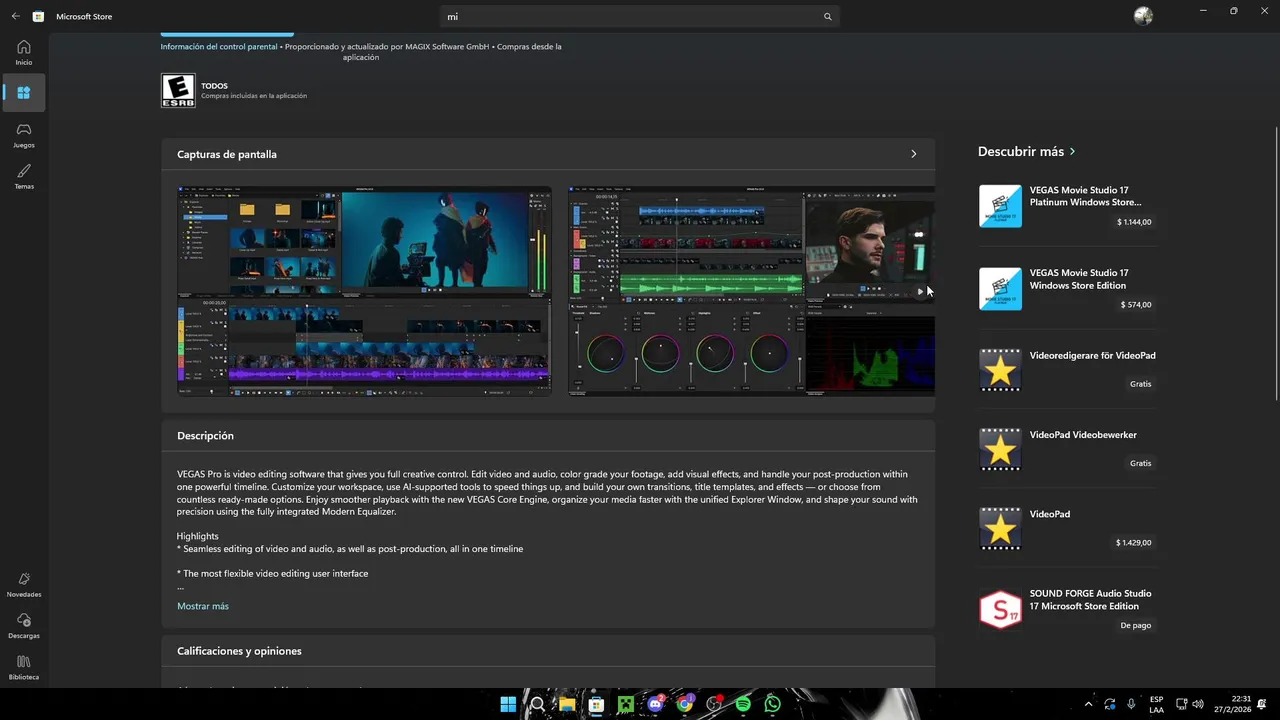The image size is (1280, 720).
Task: Click the microphone tray icon
Action: click(1131, 704)
